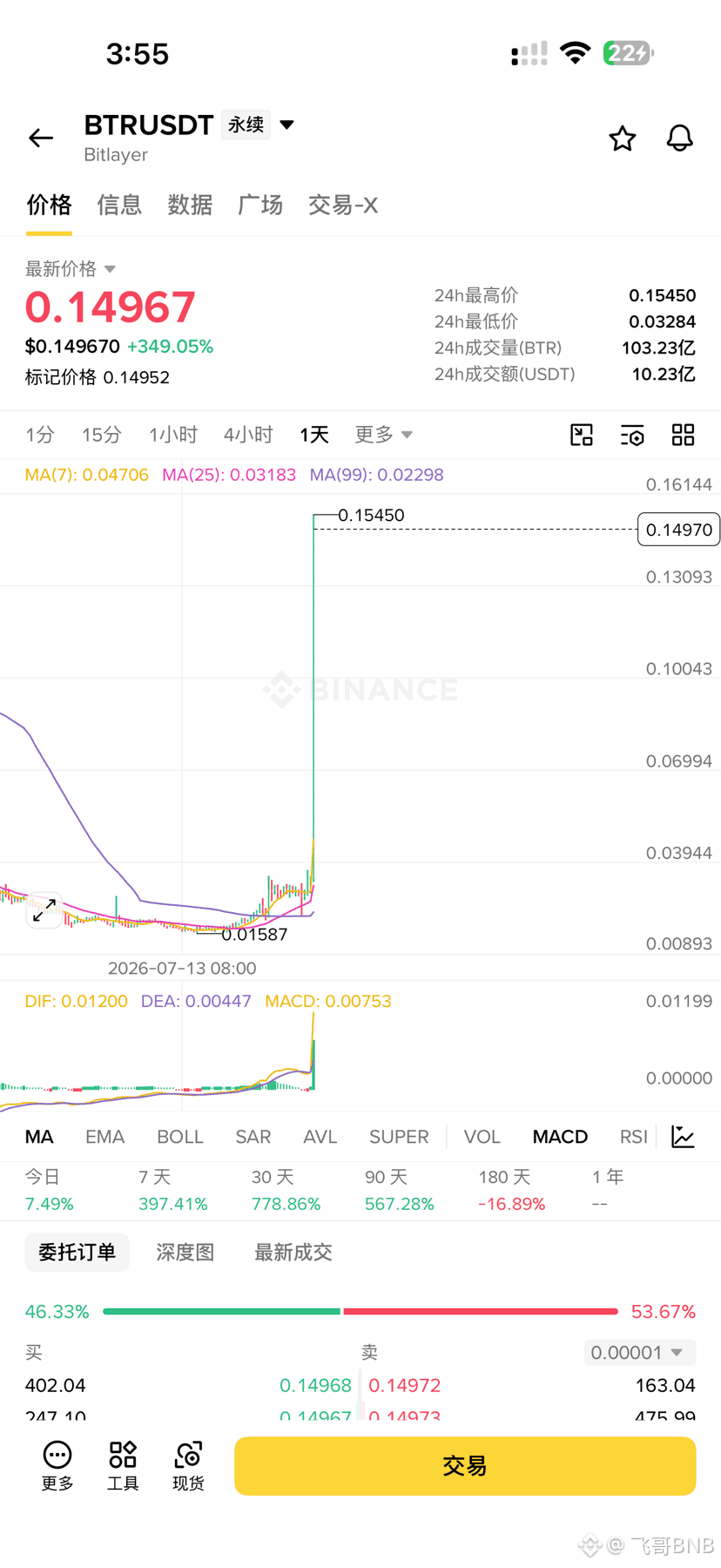Tap 180 天 change -16.89%
This screenshot has height=1568, width=721.
pos(511,1204)
